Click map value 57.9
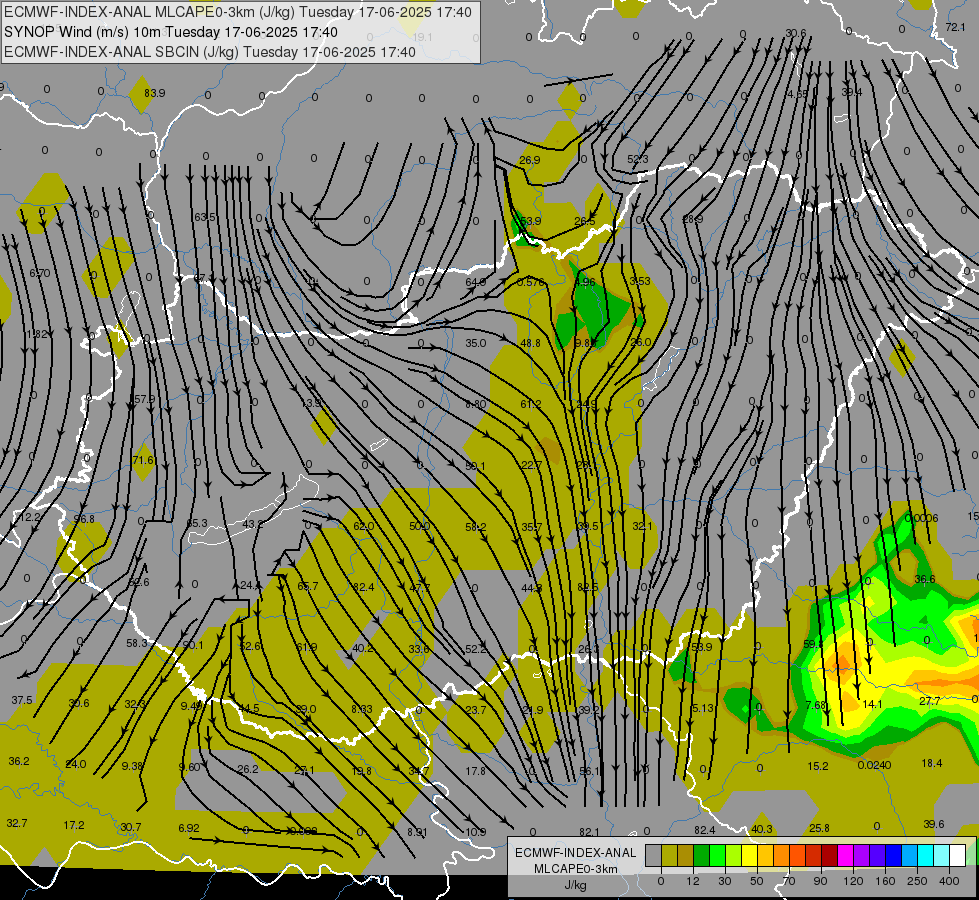This screenshot has width=979, height=900. pos(145,398)
